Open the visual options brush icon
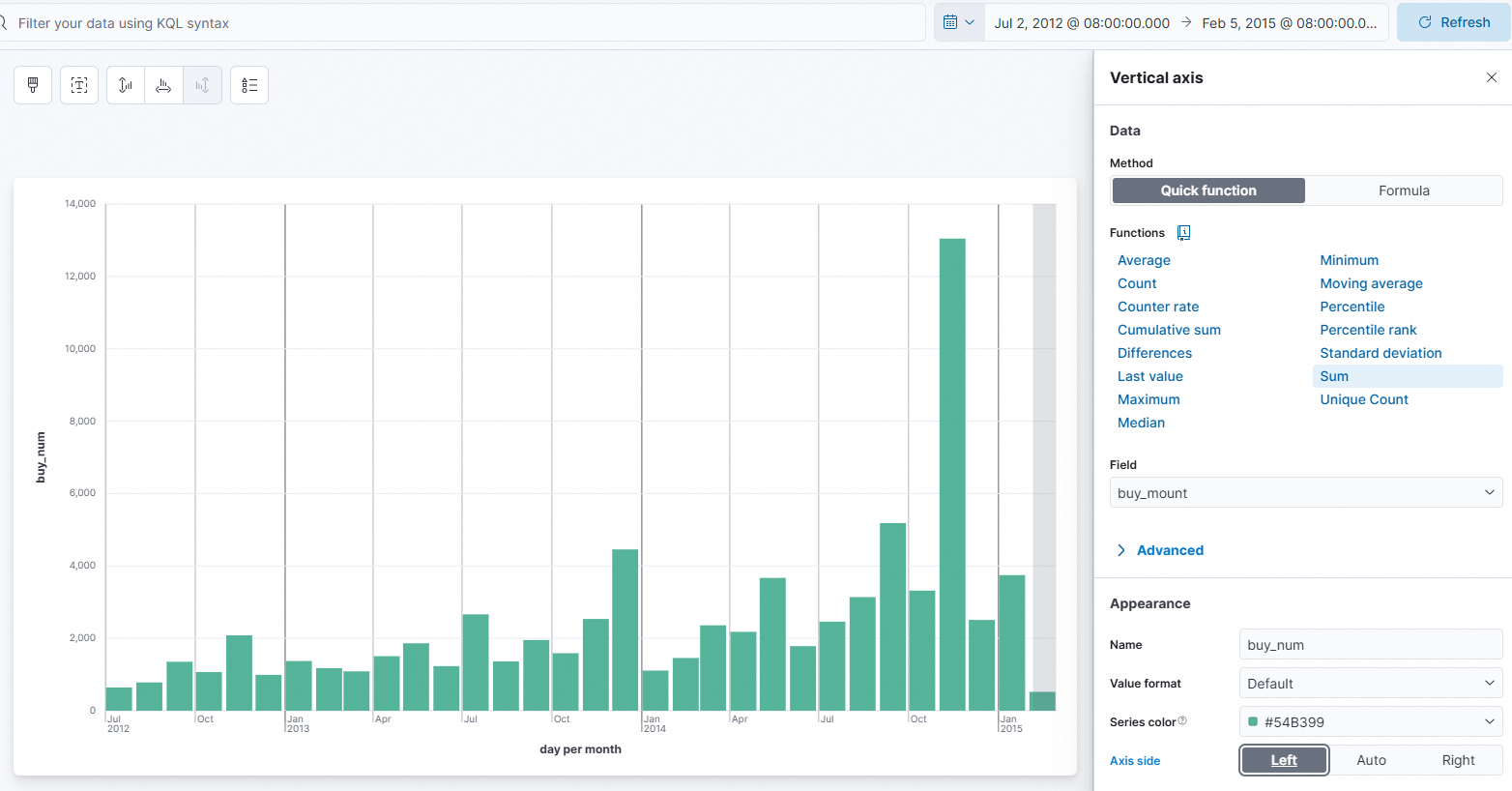Image resolution: width=1512 pixels, height=791 pixels. 33,85
